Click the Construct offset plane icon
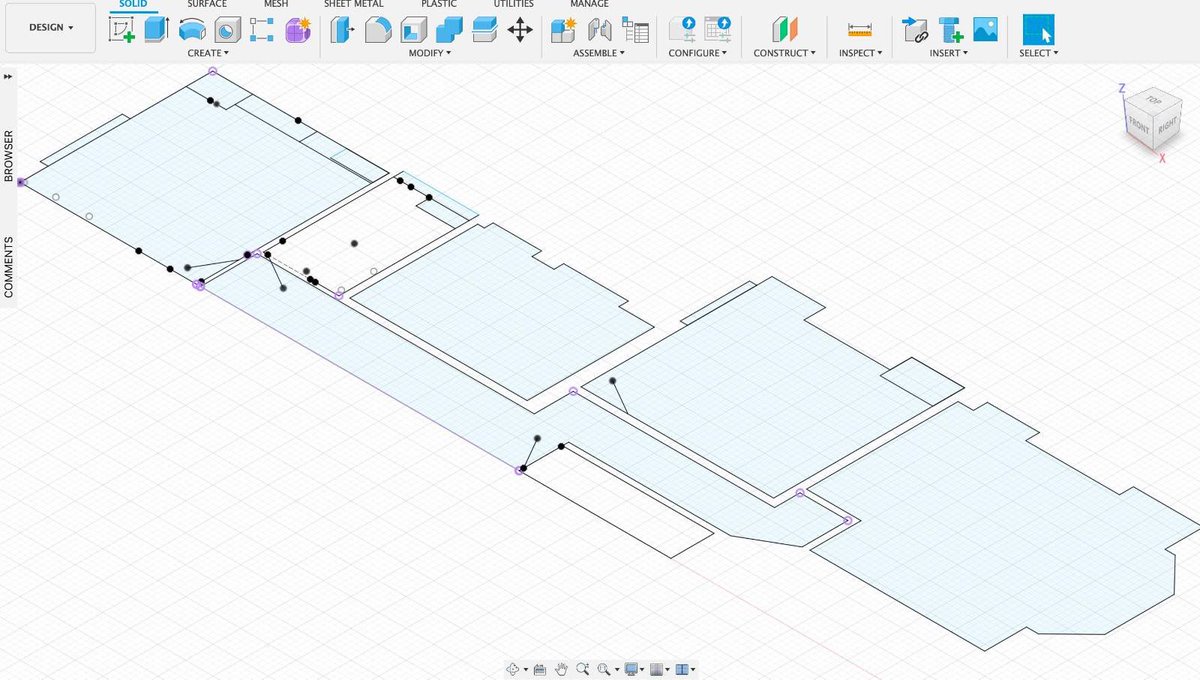The image size is (1200, 680). click(784, 29)
